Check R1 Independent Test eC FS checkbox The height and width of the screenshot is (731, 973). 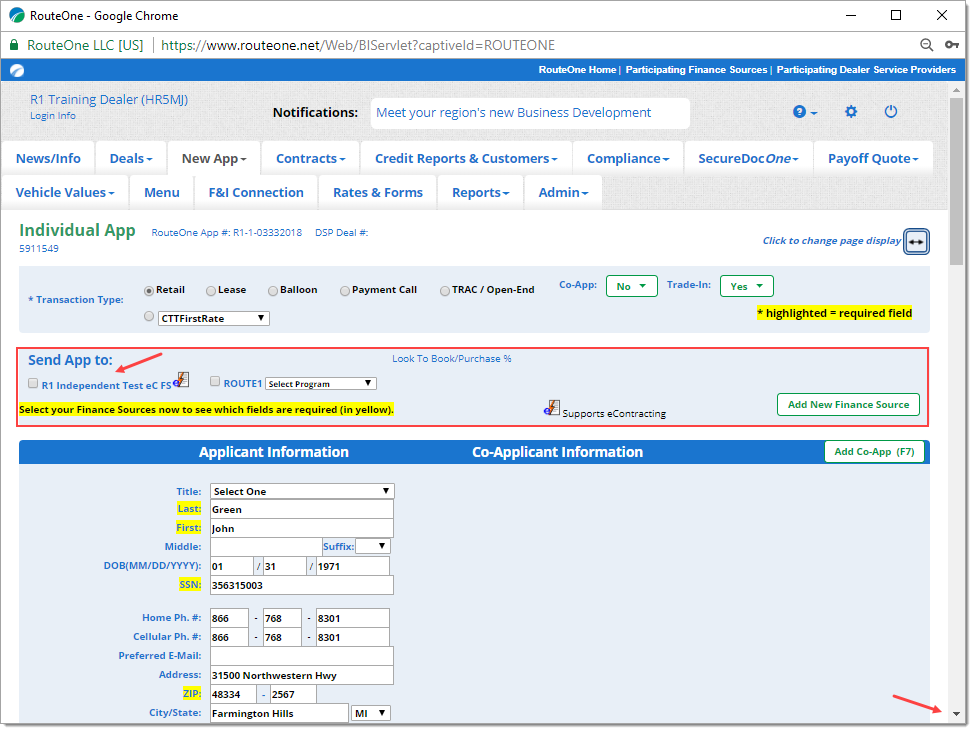33,383
